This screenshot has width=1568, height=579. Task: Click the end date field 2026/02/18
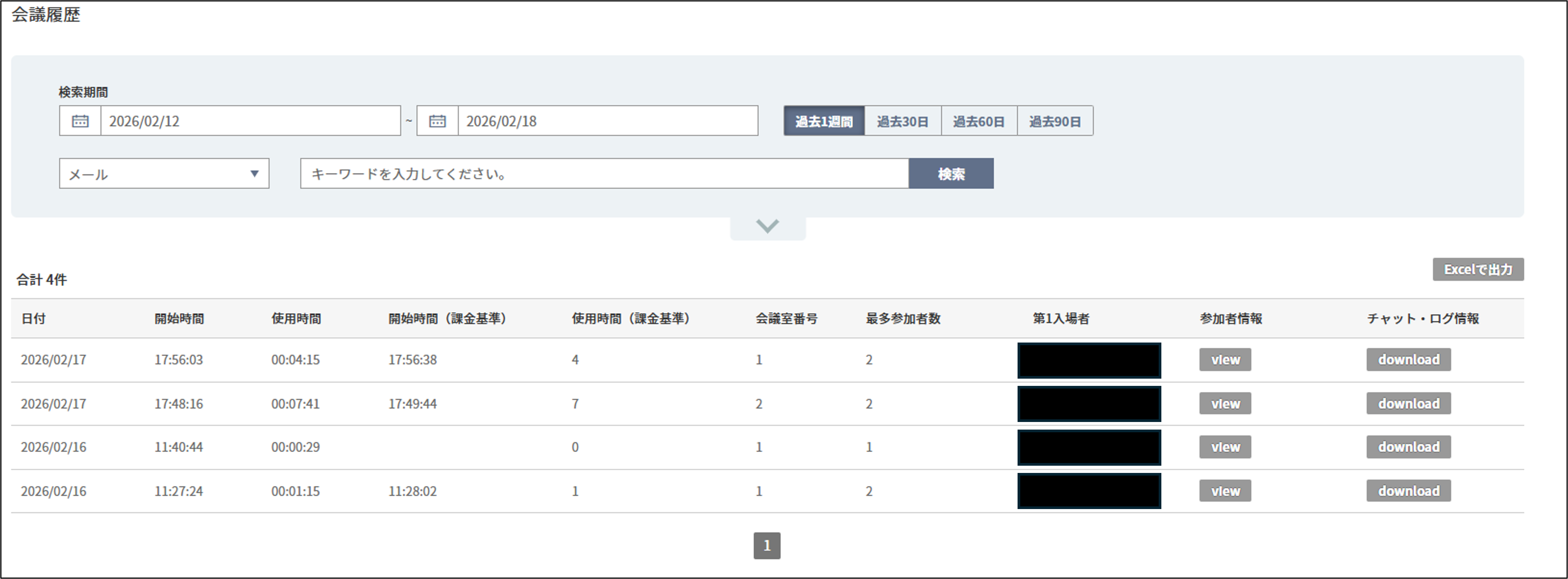point(607,121)
